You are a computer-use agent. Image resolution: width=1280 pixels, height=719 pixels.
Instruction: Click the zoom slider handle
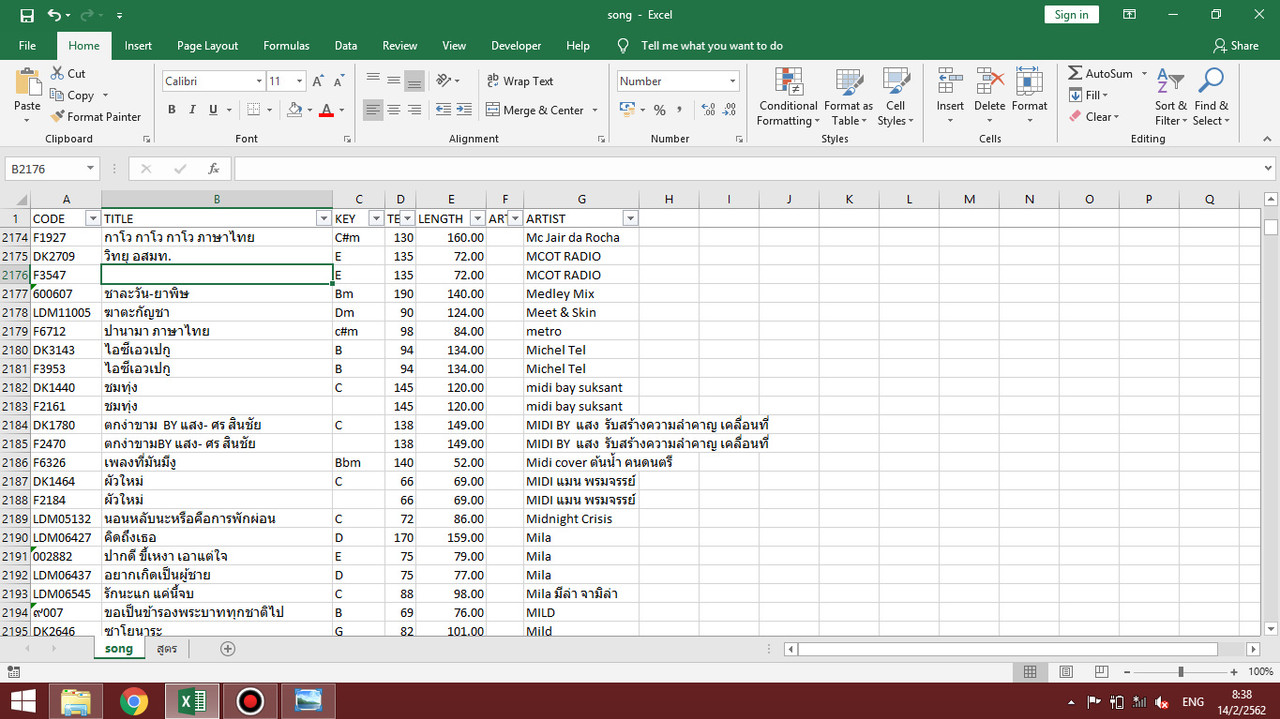click(1181, 672)
